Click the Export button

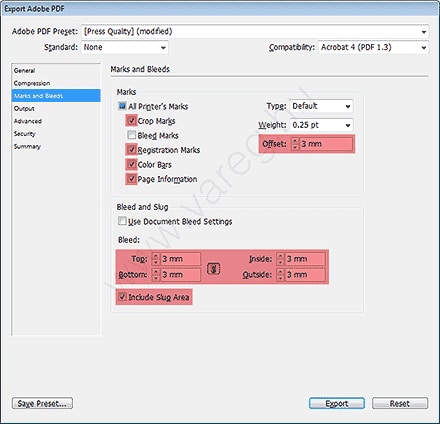337,403
